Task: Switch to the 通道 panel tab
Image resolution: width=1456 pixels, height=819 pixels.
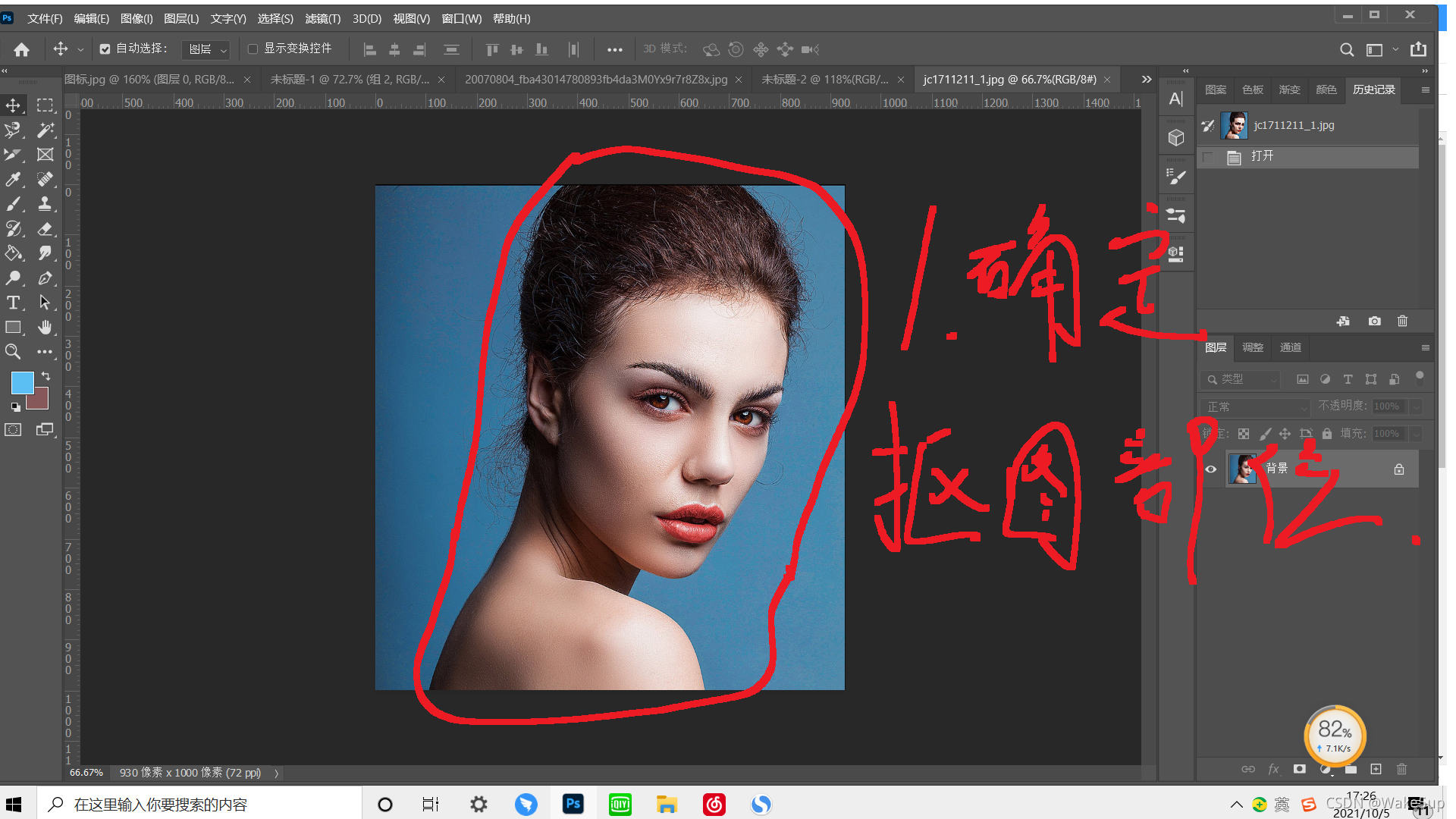Action: [1290, 347]
